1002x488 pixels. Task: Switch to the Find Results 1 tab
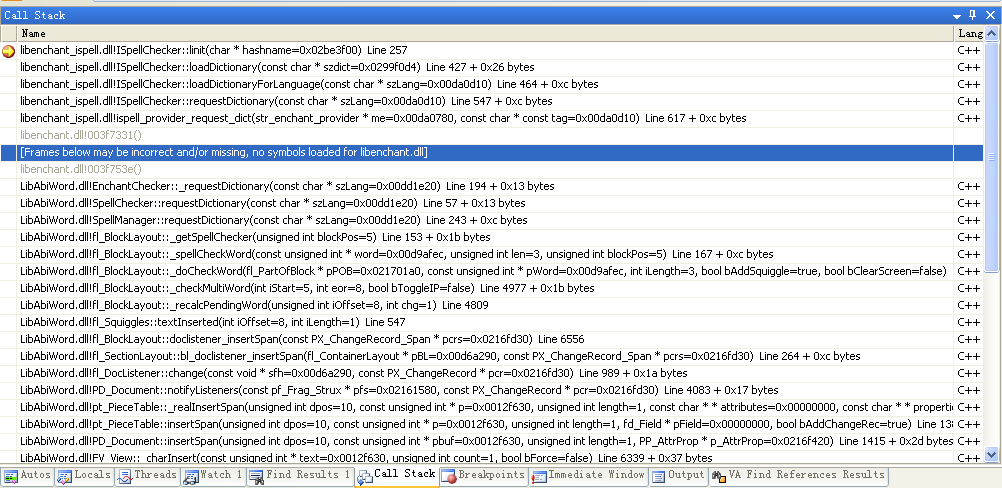click(300, 475)
